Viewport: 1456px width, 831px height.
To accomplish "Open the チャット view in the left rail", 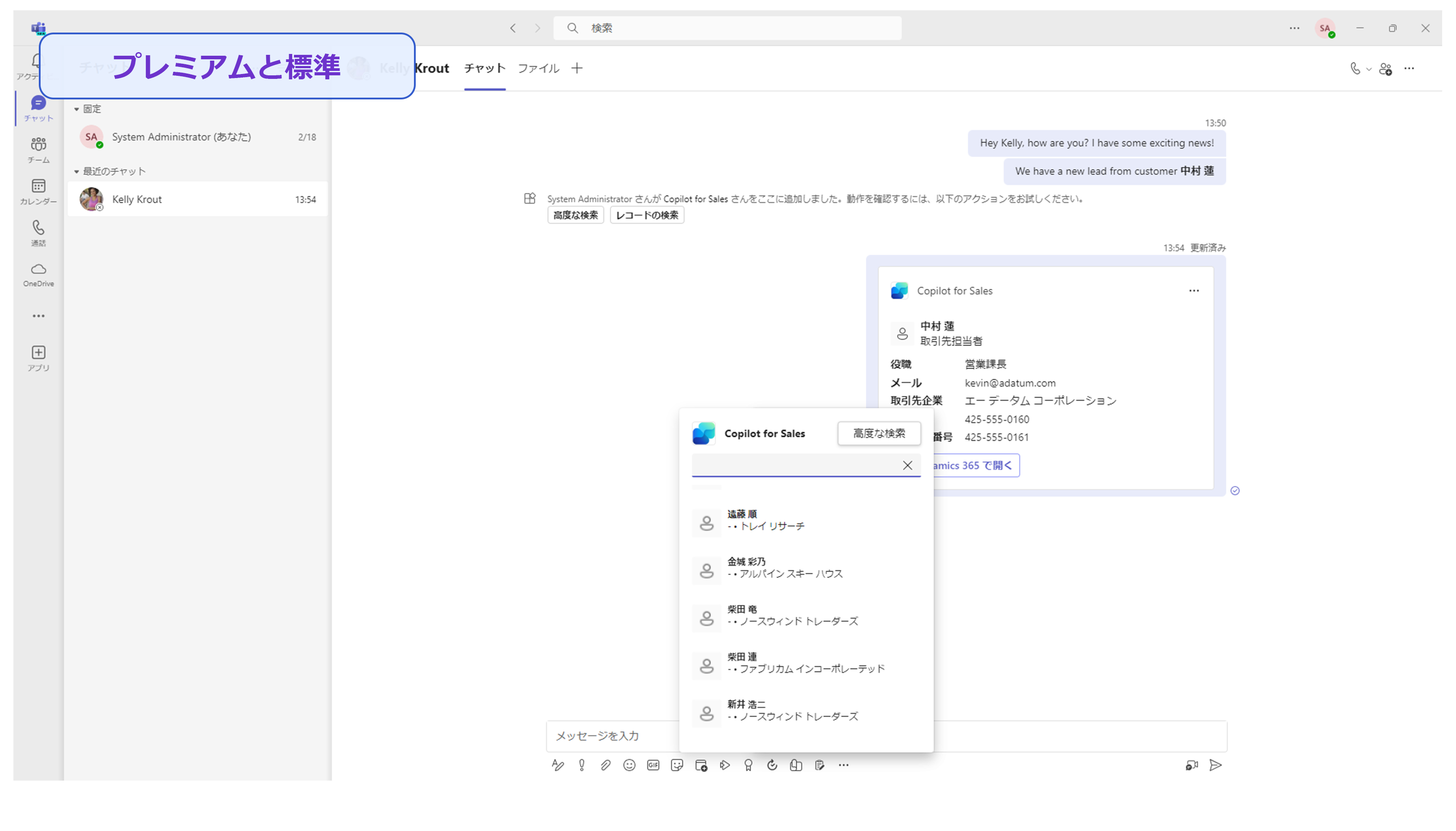I will click(38, 108).
